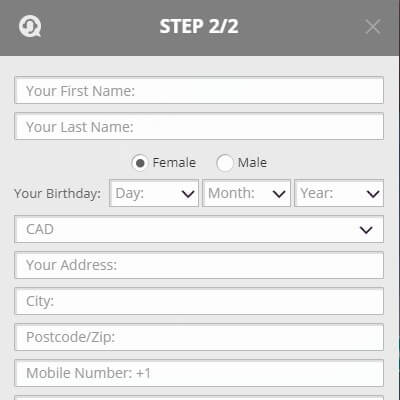The width and height of the screenshot is (400, 400).
Task: Select the Male radio button
Action: [224, 163]
